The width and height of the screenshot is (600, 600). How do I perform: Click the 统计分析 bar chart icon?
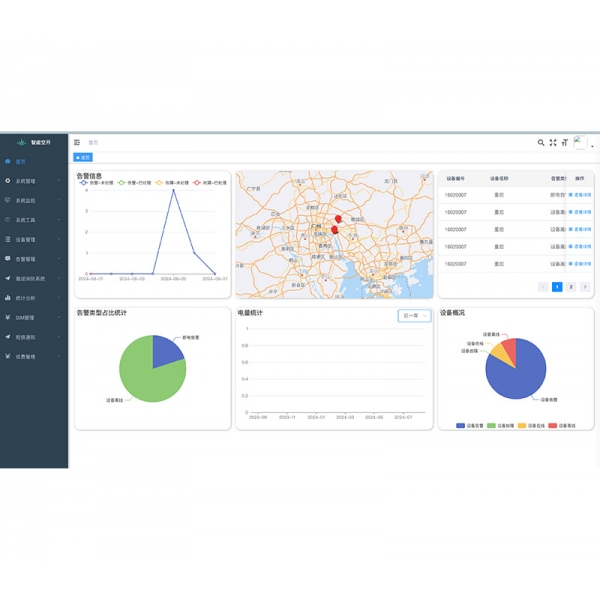tap(8, 298)
